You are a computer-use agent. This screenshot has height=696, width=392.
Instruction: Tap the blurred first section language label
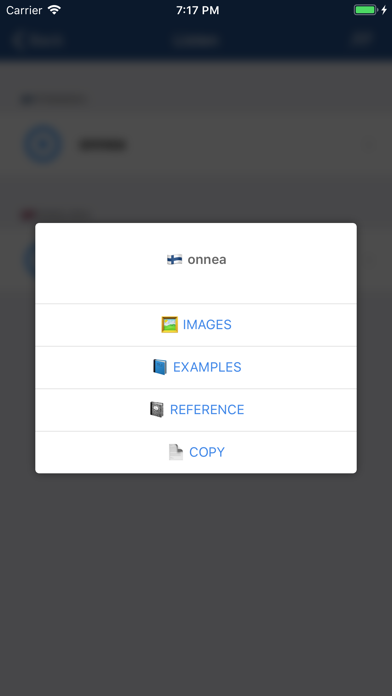coord(53,100)
